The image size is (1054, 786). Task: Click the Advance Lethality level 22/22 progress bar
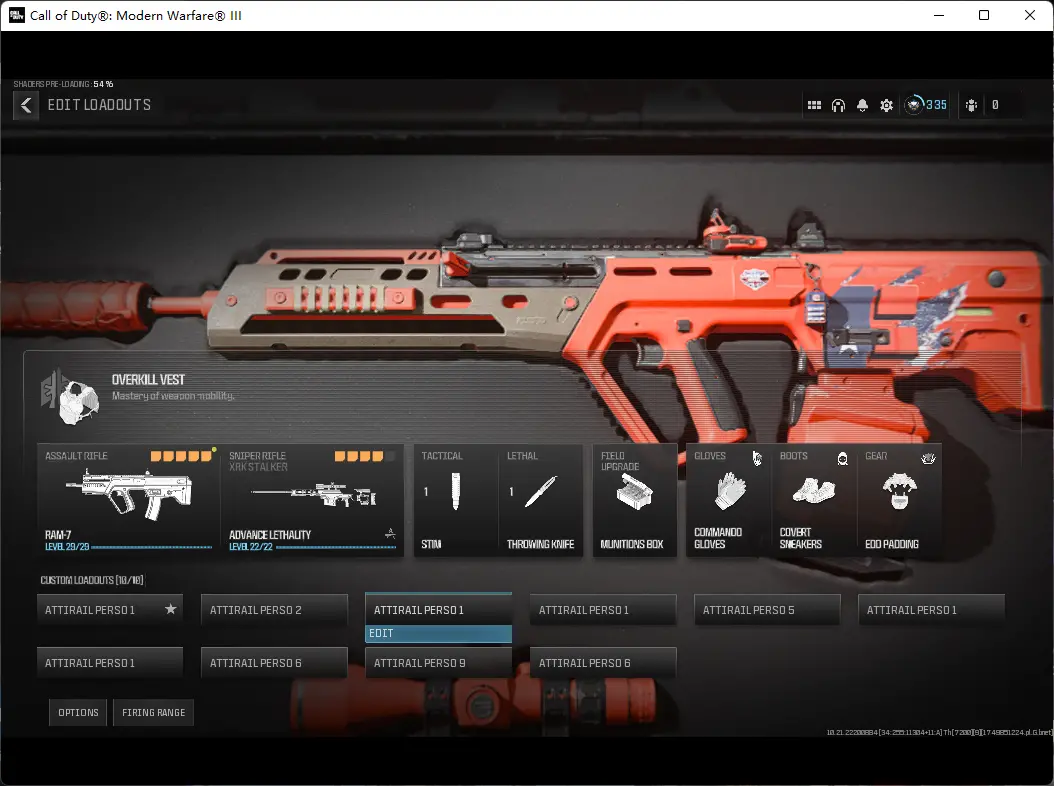click(336, 547)
